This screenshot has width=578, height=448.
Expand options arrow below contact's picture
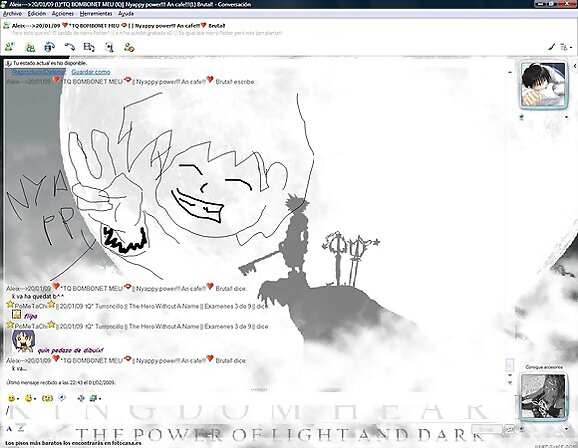pos(567,117)
